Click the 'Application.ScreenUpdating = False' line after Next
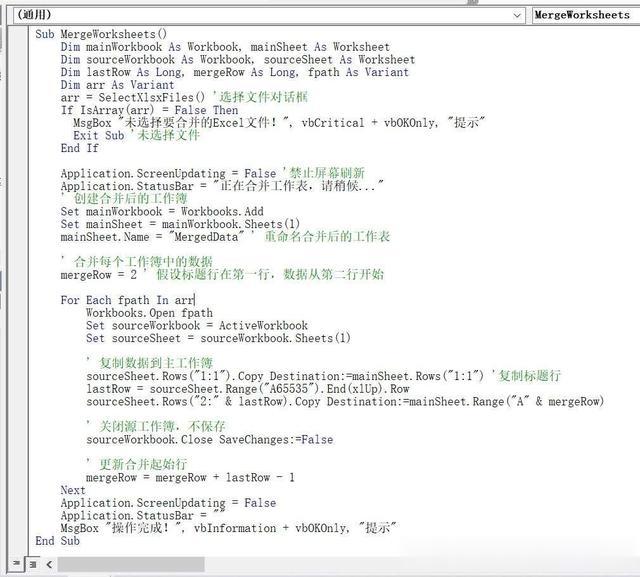This screenshot has height=577, width=640. click(168, 503)
